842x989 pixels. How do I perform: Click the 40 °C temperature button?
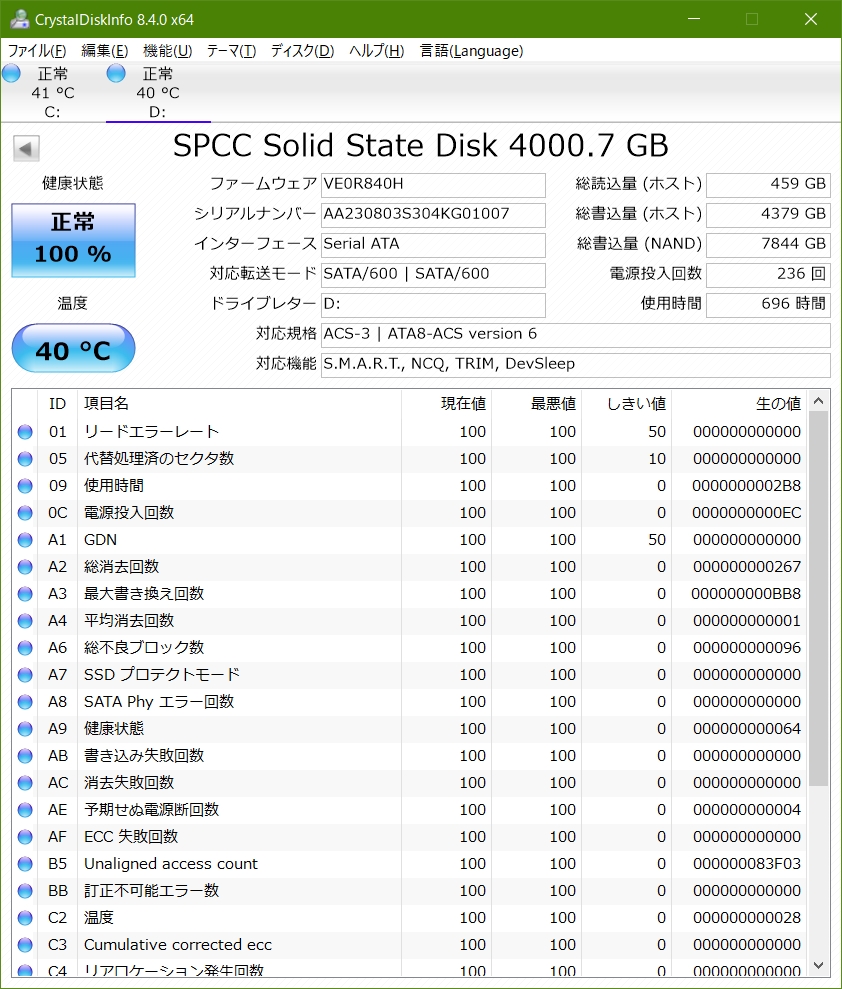click(73, 349)
